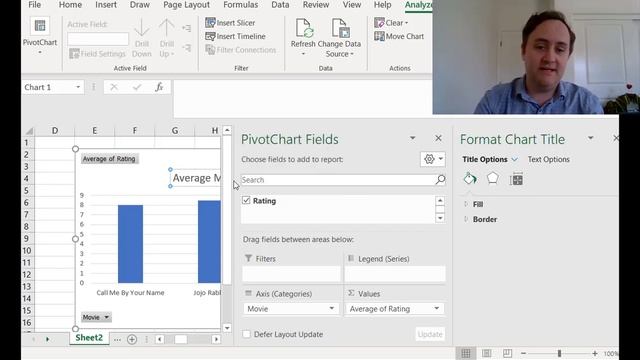The image size is (640, 360).
Task: Open Filter Connections
Action: click(241, 50)
